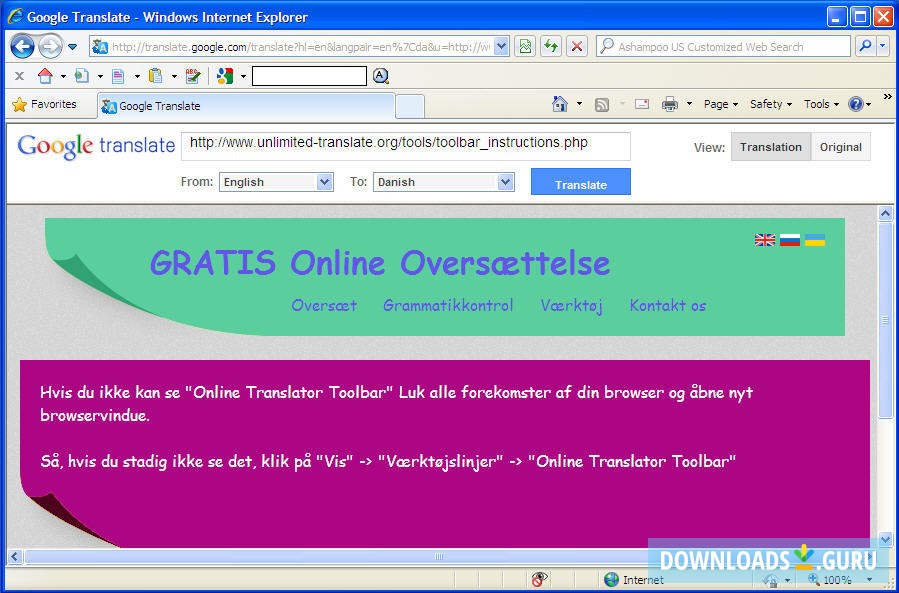Click the red house toolbar icon
899x593 pixels.
coord(45,76)
